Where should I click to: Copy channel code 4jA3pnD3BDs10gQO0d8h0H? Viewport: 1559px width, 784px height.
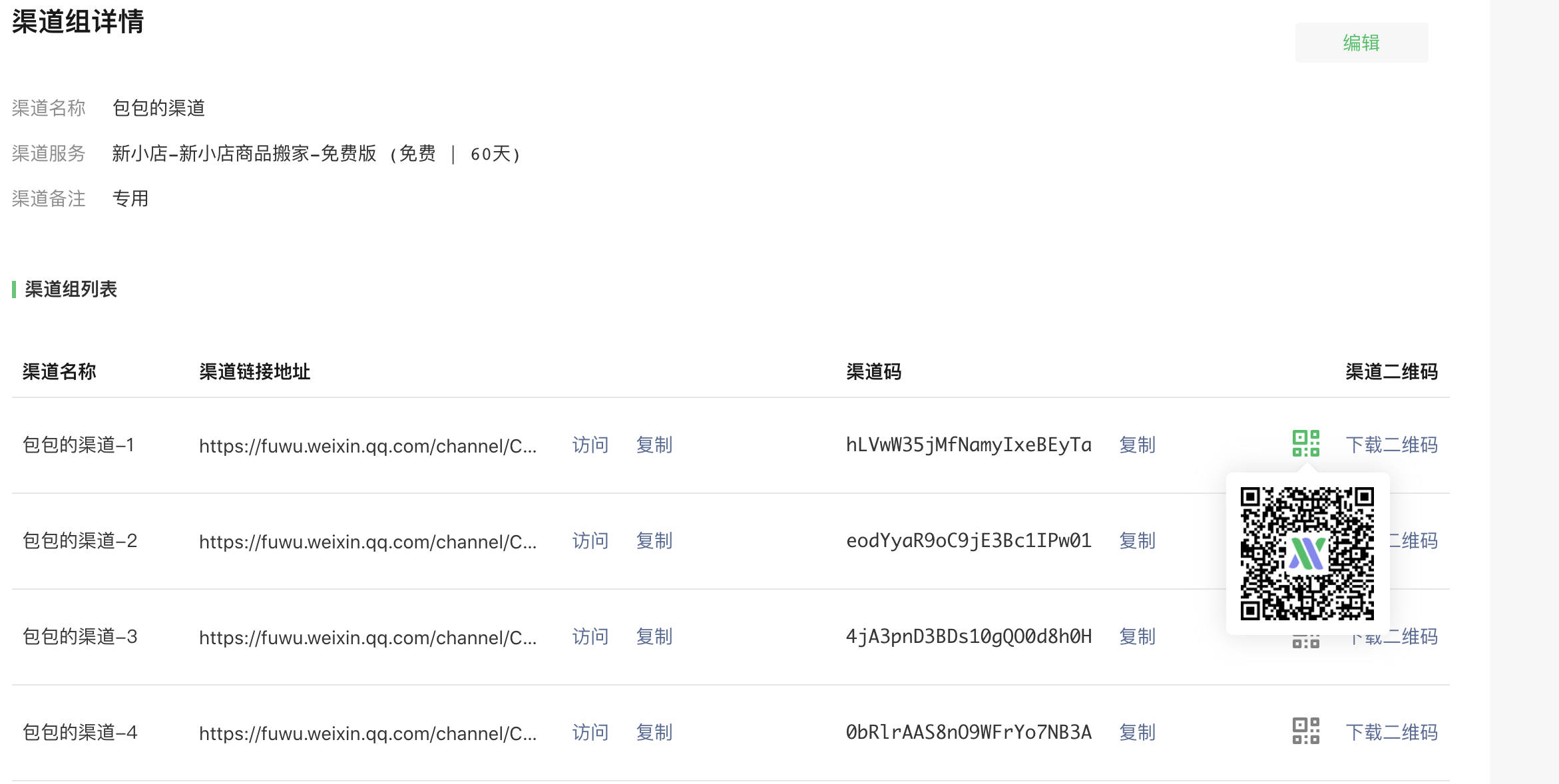[1138, 636]
